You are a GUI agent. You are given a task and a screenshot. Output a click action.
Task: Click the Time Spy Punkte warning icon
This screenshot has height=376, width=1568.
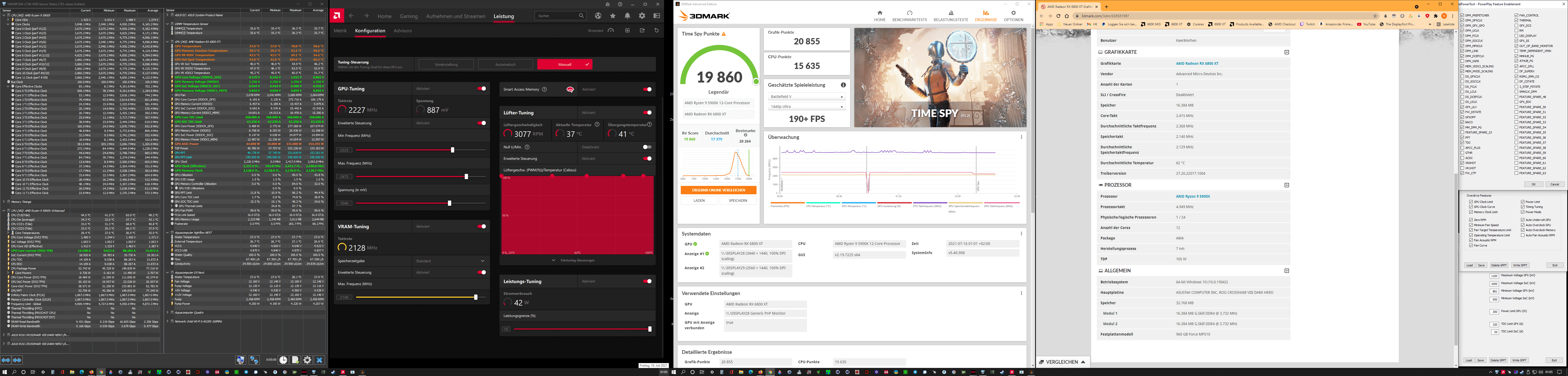pos(724,34)
